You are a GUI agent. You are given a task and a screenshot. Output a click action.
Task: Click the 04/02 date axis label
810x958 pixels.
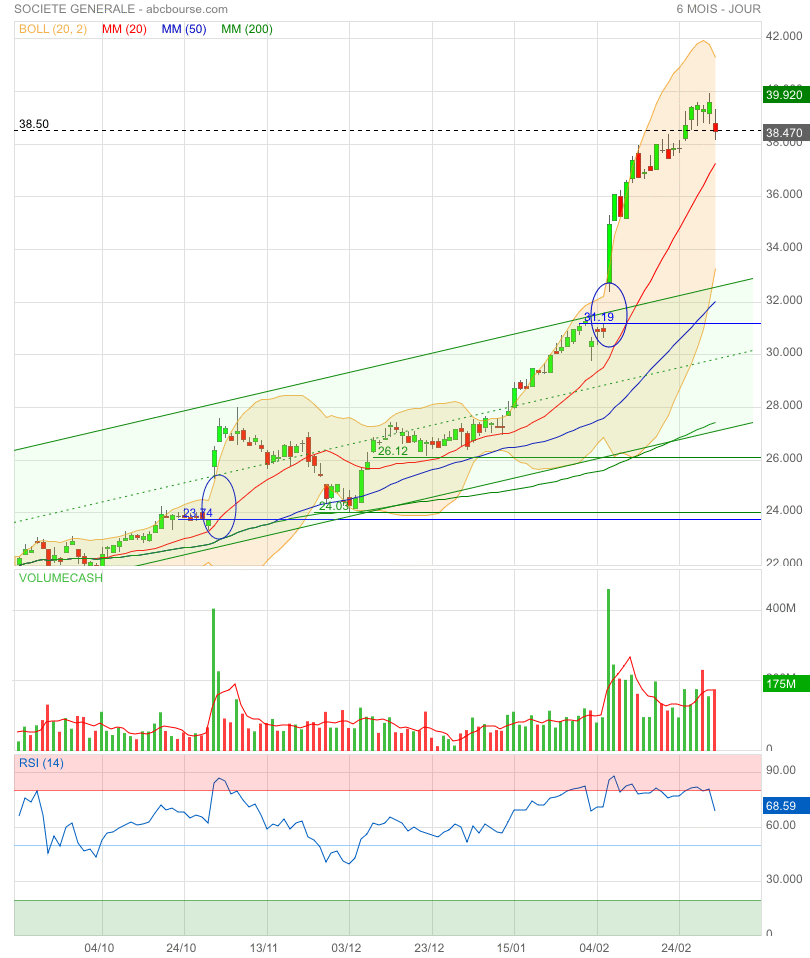[594, 948]
